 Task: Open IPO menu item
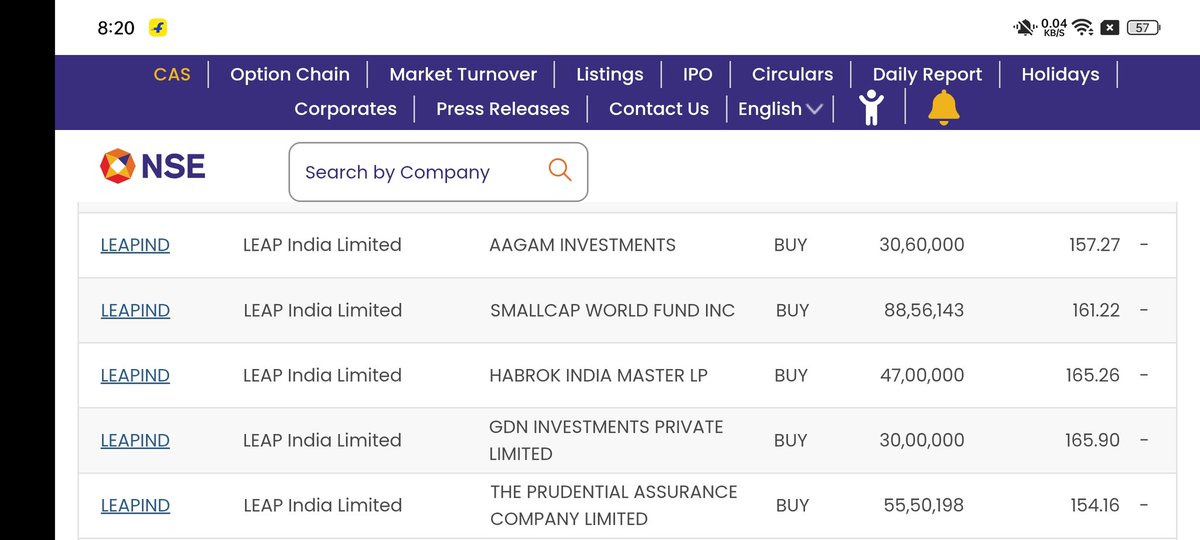click(x=698, y=74)
